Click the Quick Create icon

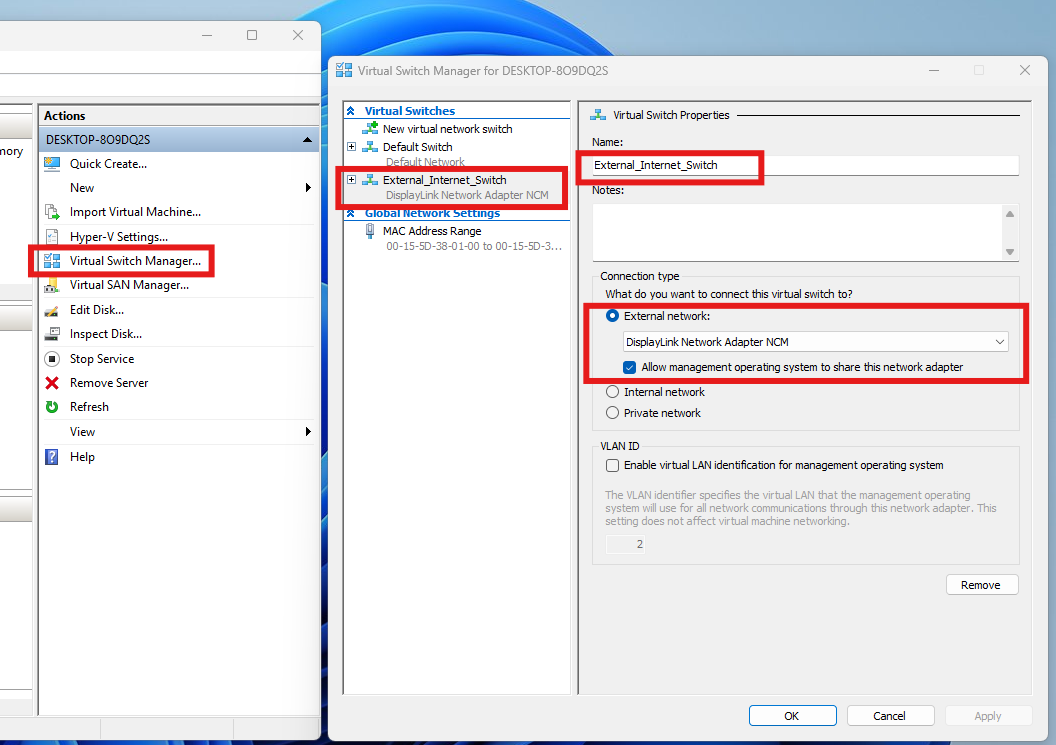(52, 164)
